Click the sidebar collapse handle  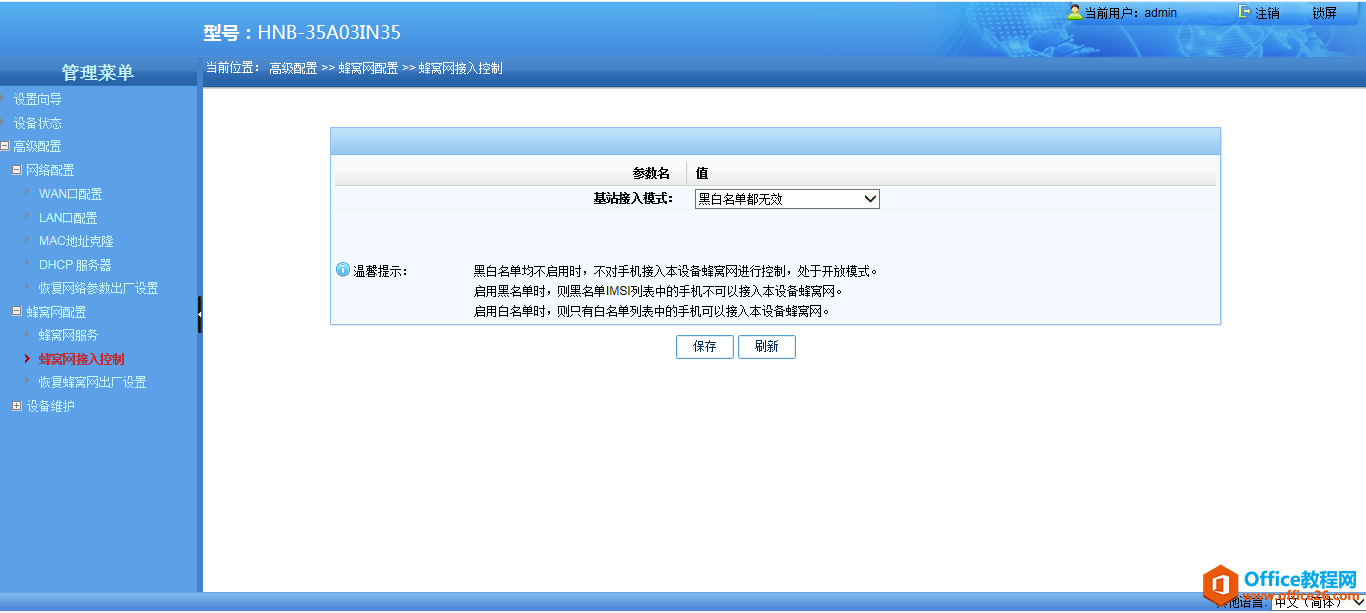click(199, 314)
